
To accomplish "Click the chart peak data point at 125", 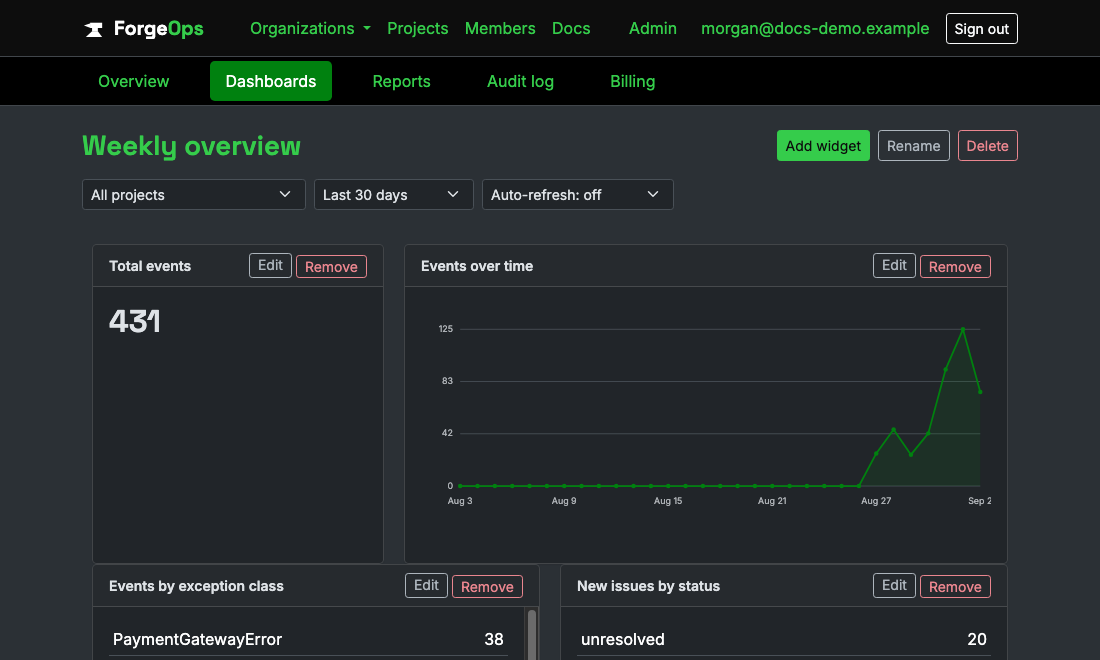I will point(962,329).
